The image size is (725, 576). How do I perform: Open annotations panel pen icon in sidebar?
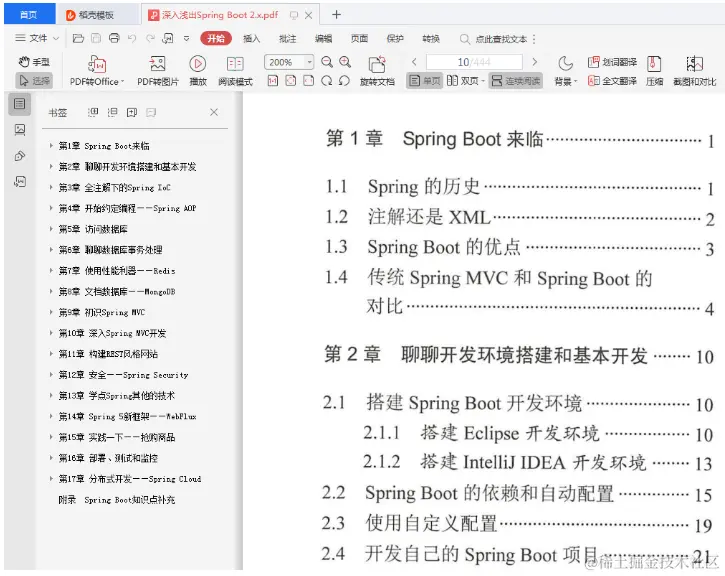[19, 156]
